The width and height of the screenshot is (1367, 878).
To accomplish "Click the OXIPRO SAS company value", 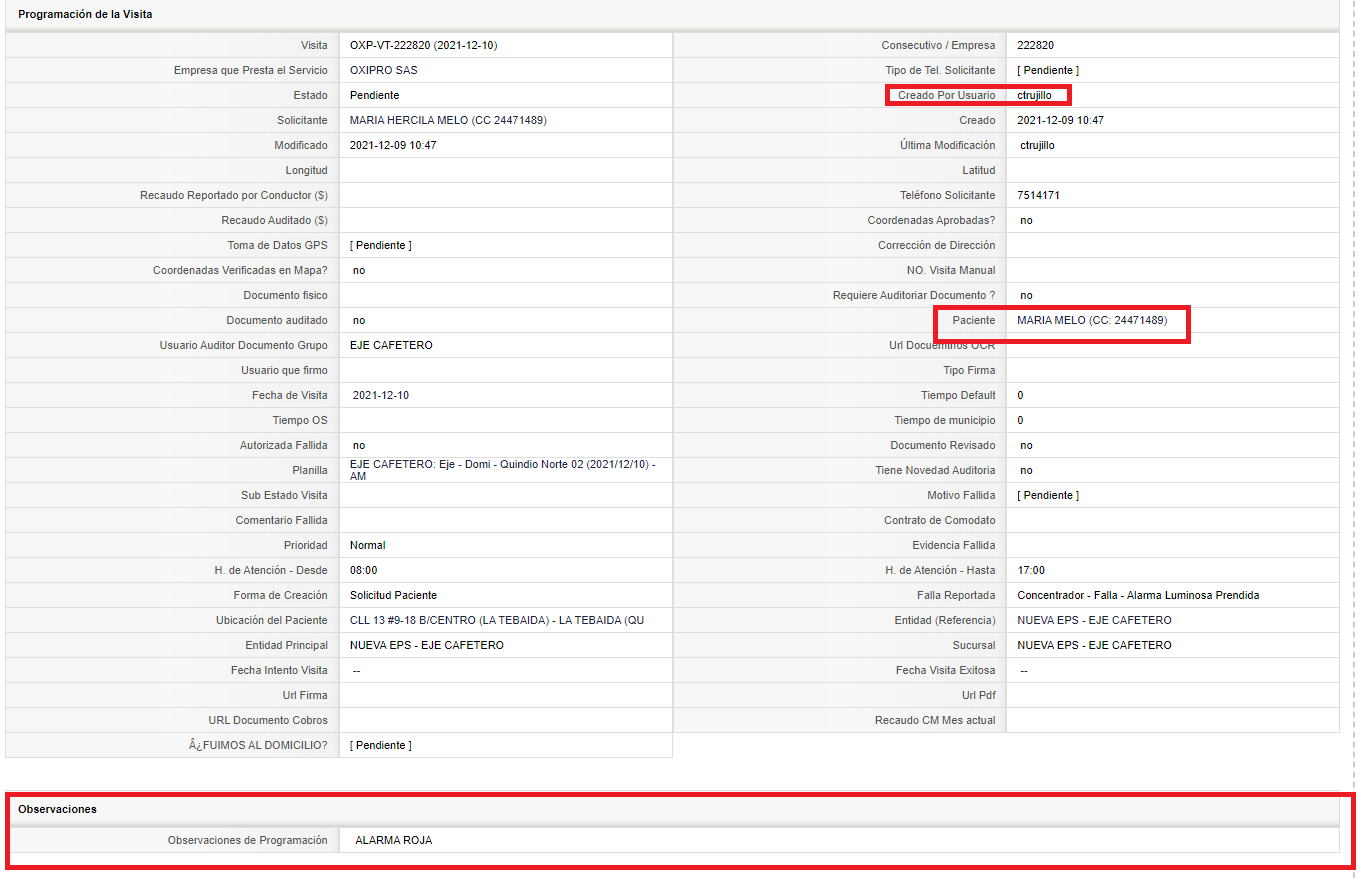I will click(x=384, y=70).
